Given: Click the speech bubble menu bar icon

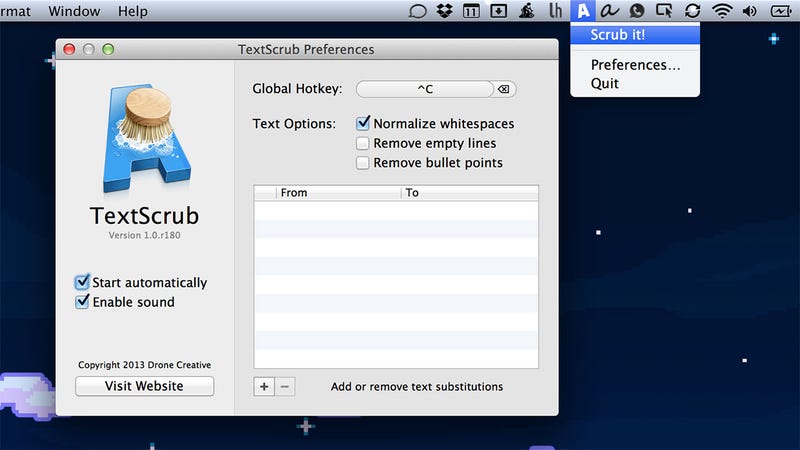Looking at the screenshot, I should [417, 11].
